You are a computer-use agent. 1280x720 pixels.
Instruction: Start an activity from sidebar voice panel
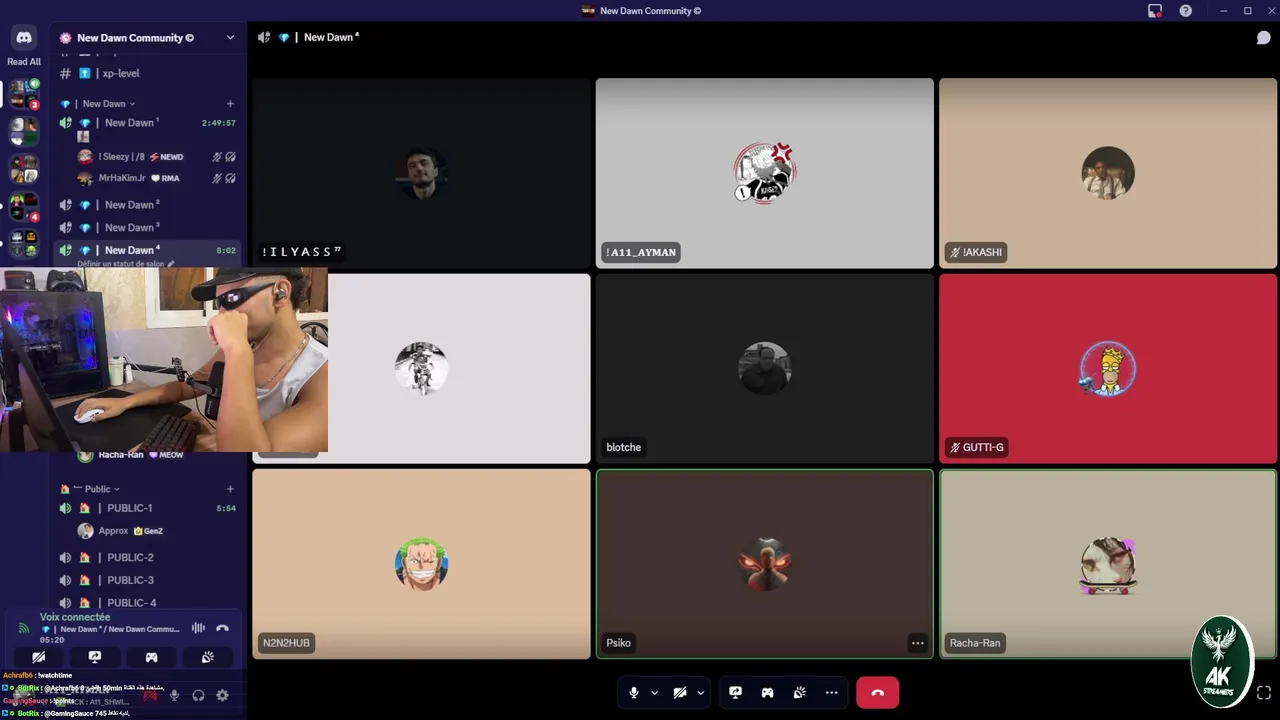pyautogui.click(x=151, y=657)
